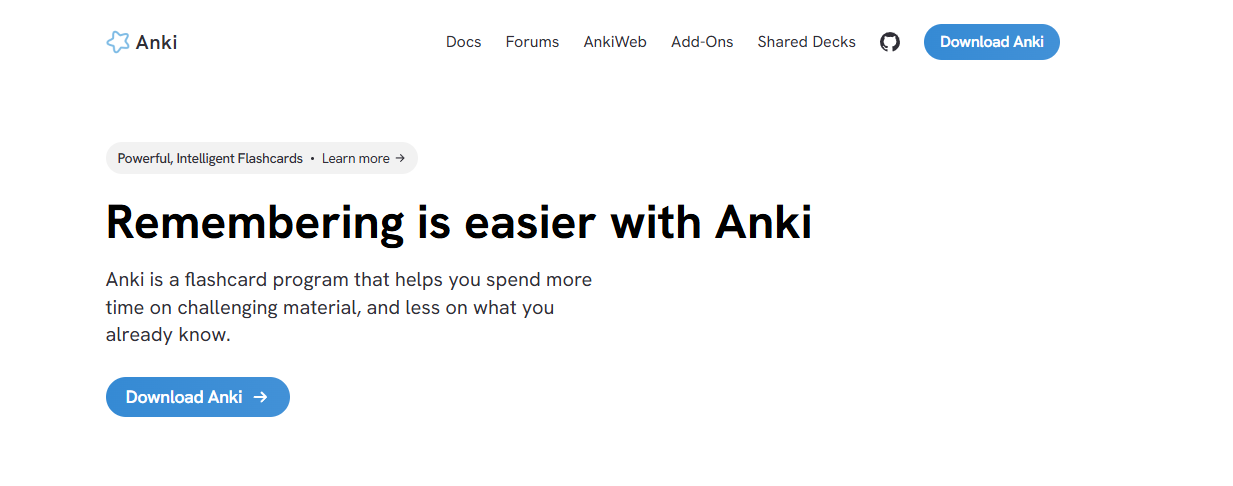Click the arrow inside the large Download Anki button
The image size is (1233, 486).
pyautogui.click(x=261, y=397)
